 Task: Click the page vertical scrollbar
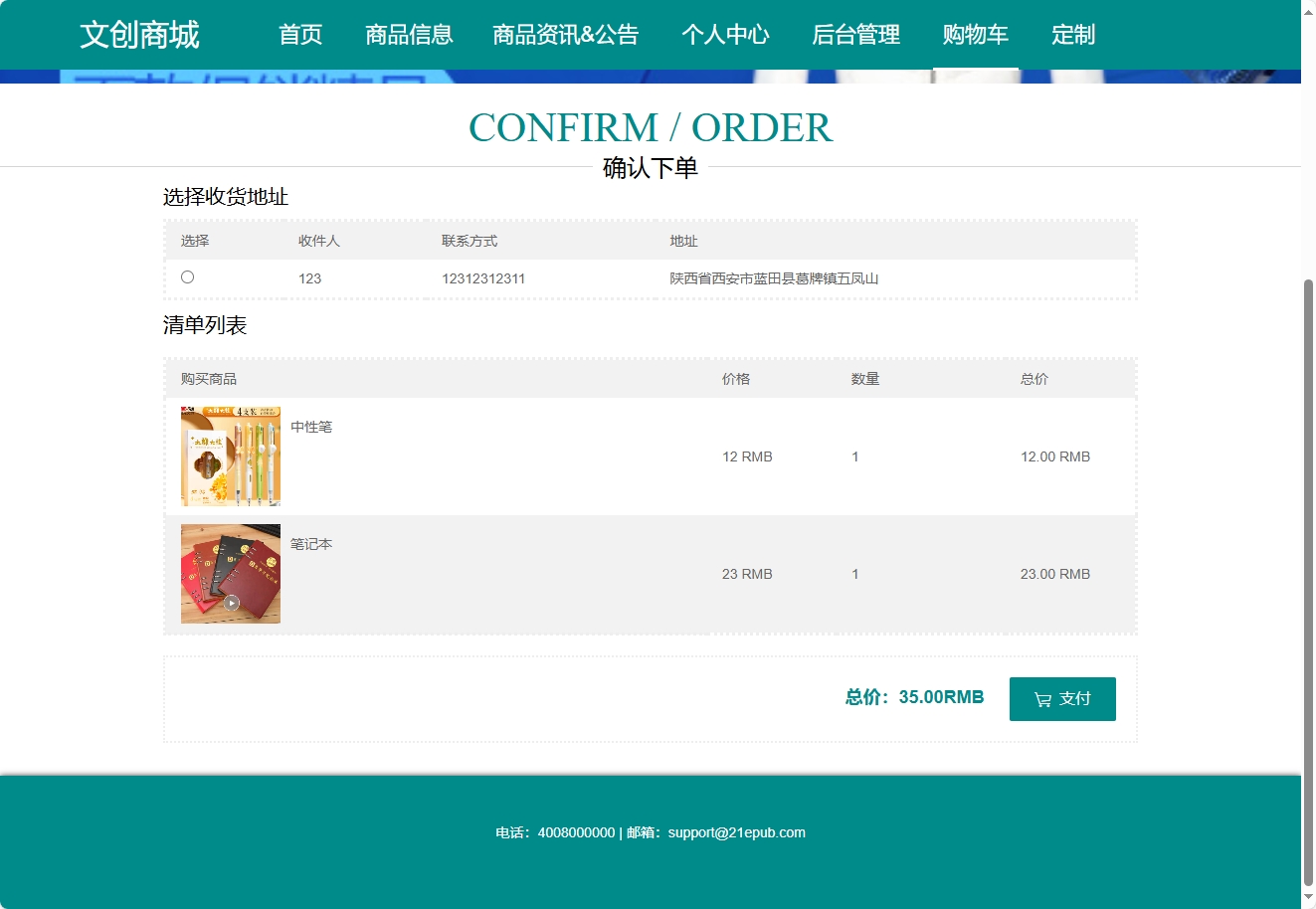[x=1308, y=582]
